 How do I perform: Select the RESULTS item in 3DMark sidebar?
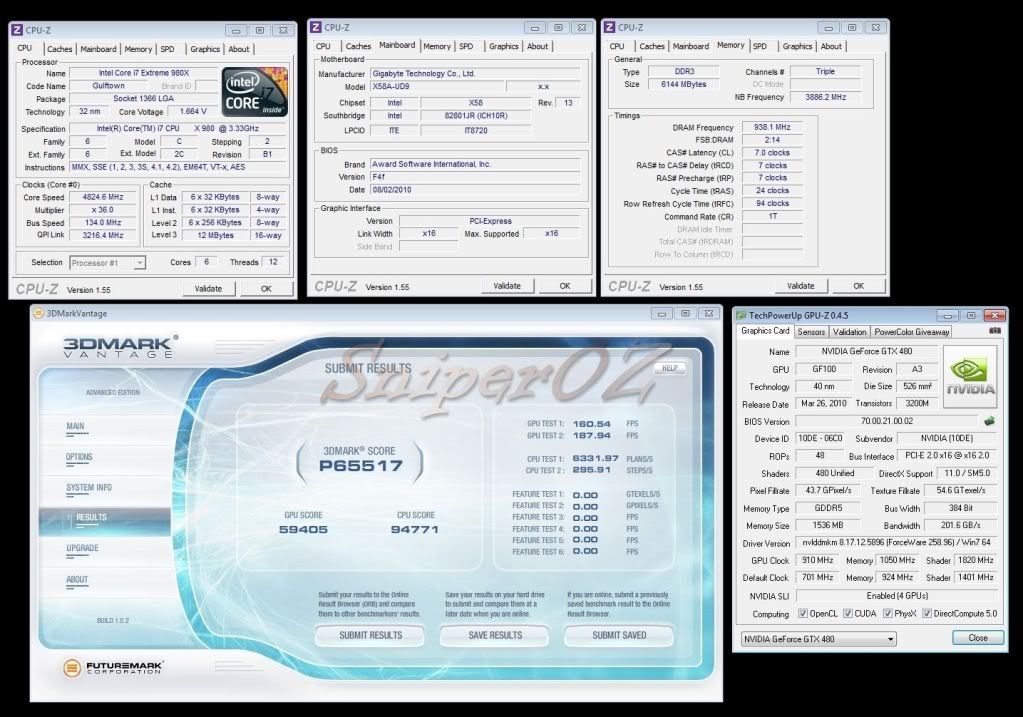click(x=91, y=517)
